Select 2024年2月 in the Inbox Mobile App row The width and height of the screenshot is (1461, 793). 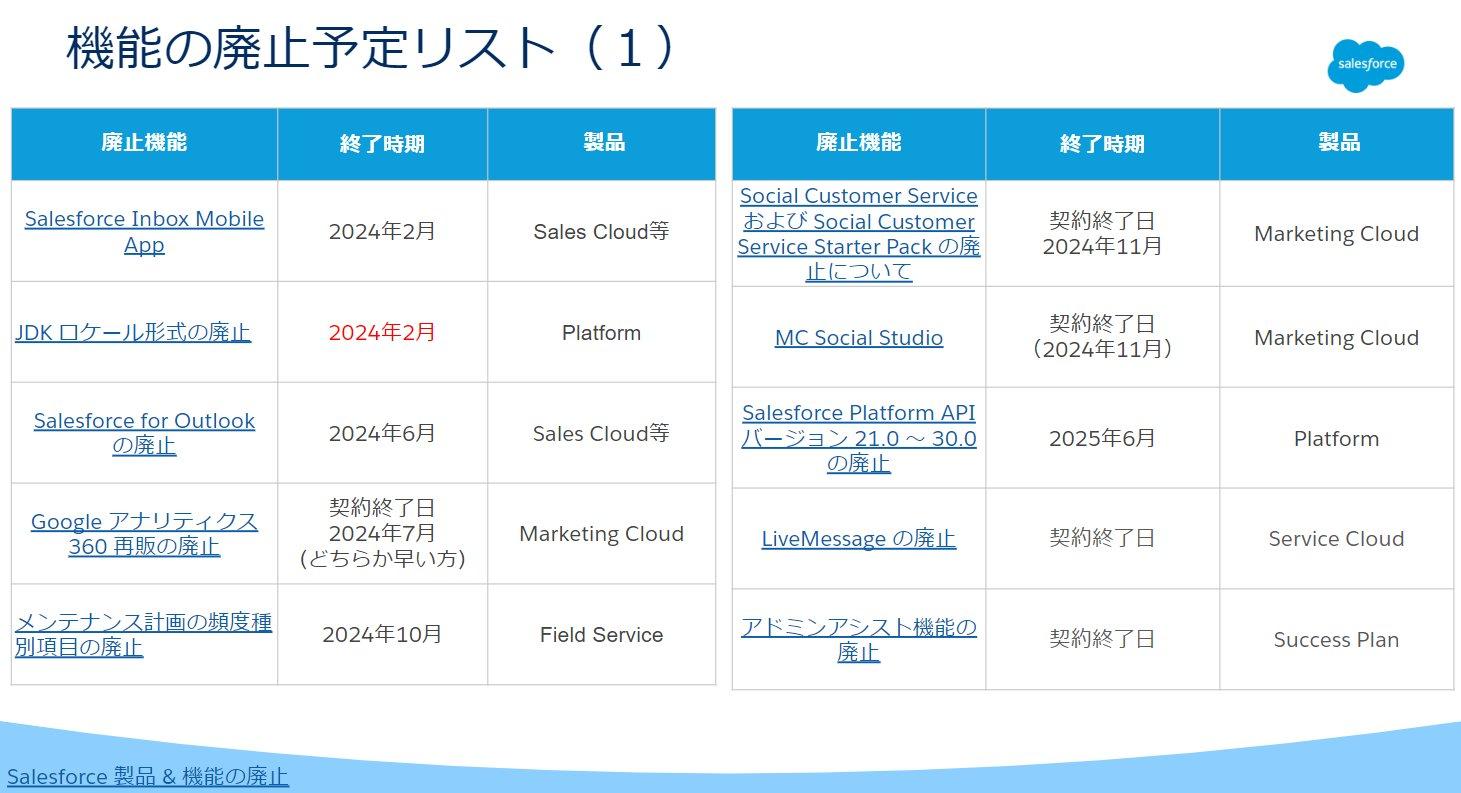pyautogui.click(x=382, y=231)
